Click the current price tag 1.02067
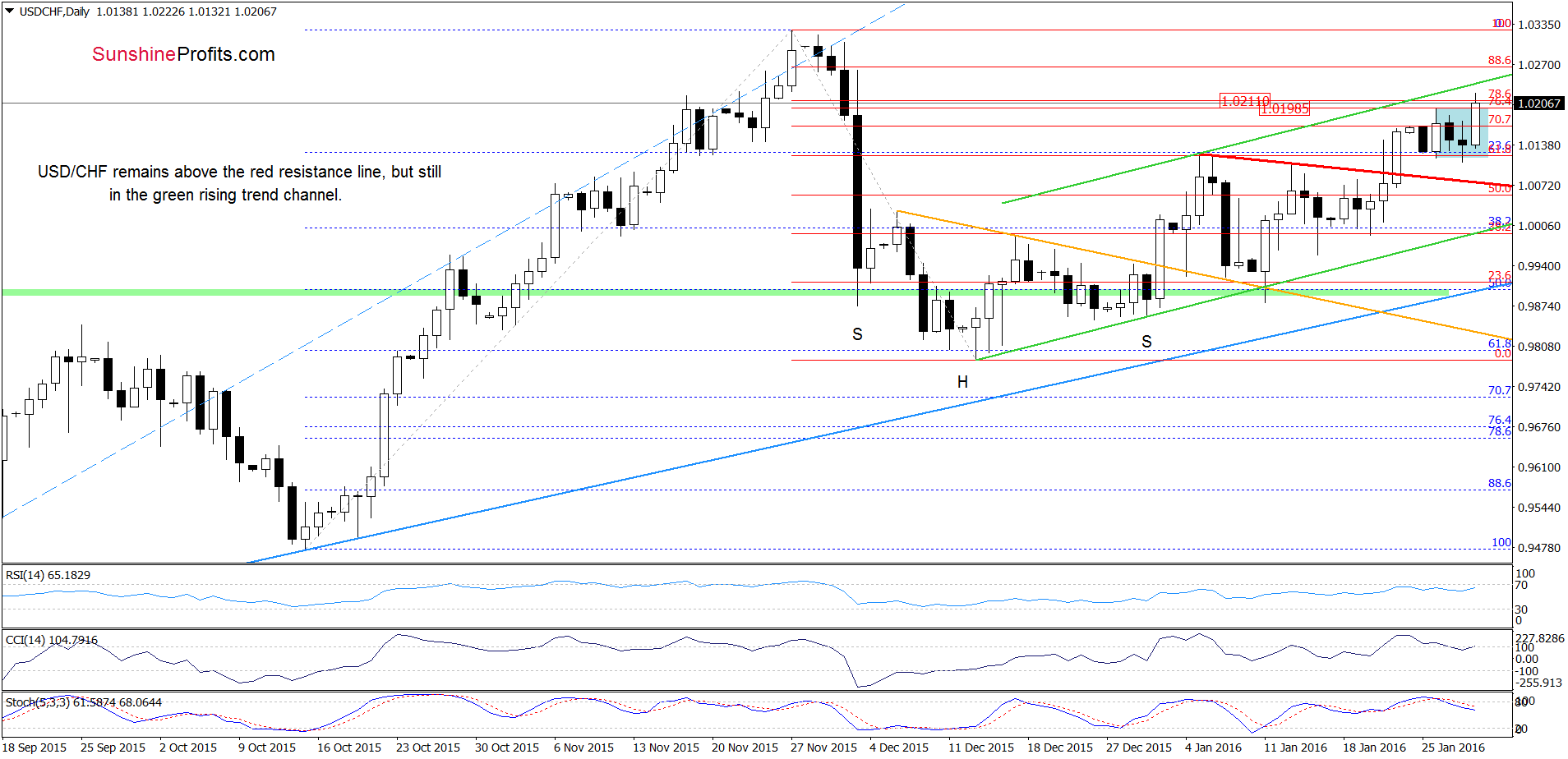The width and height of the screenshot is (1568, 759). click(x=1538, y=103)
